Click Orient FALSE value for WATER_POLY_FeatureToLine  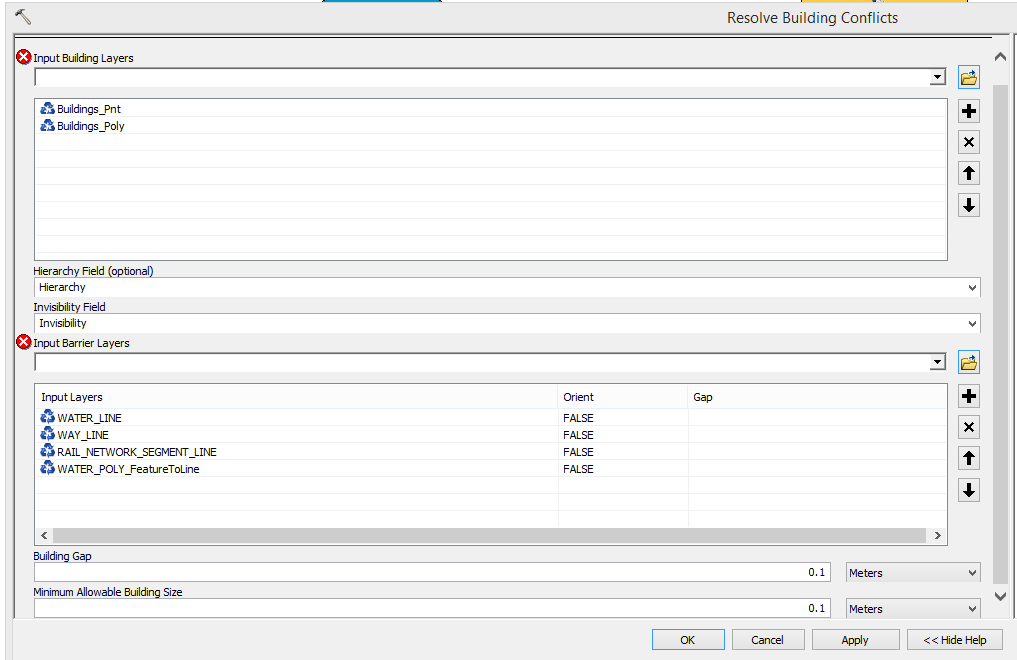pos(578,469)
